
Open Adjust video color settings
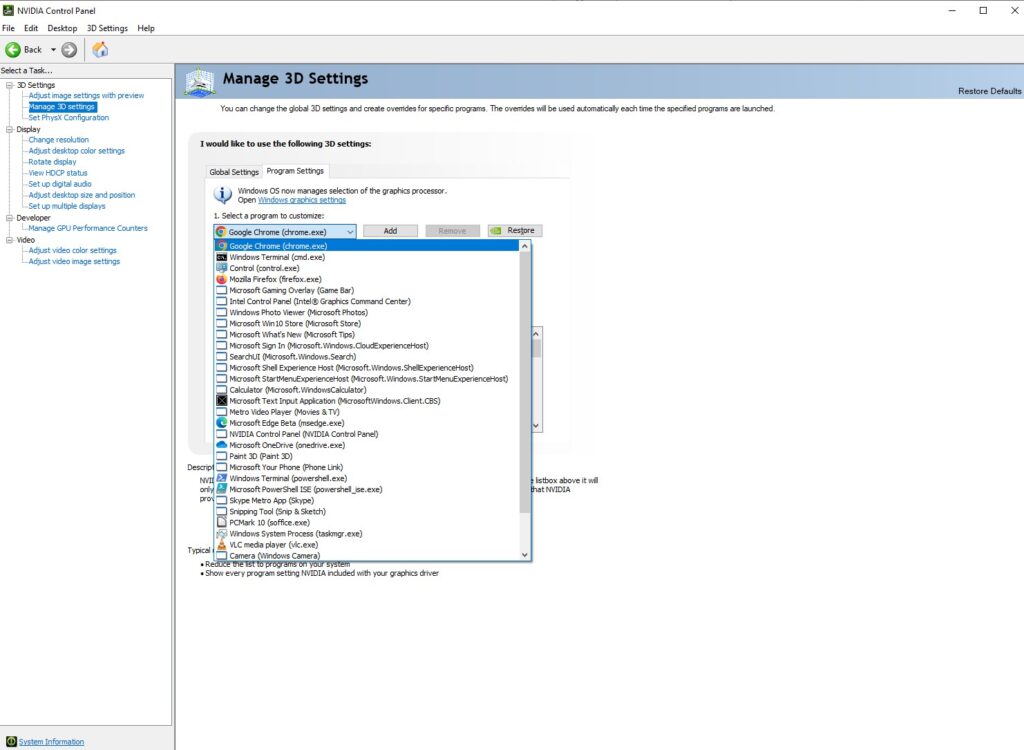click(72, 250)
